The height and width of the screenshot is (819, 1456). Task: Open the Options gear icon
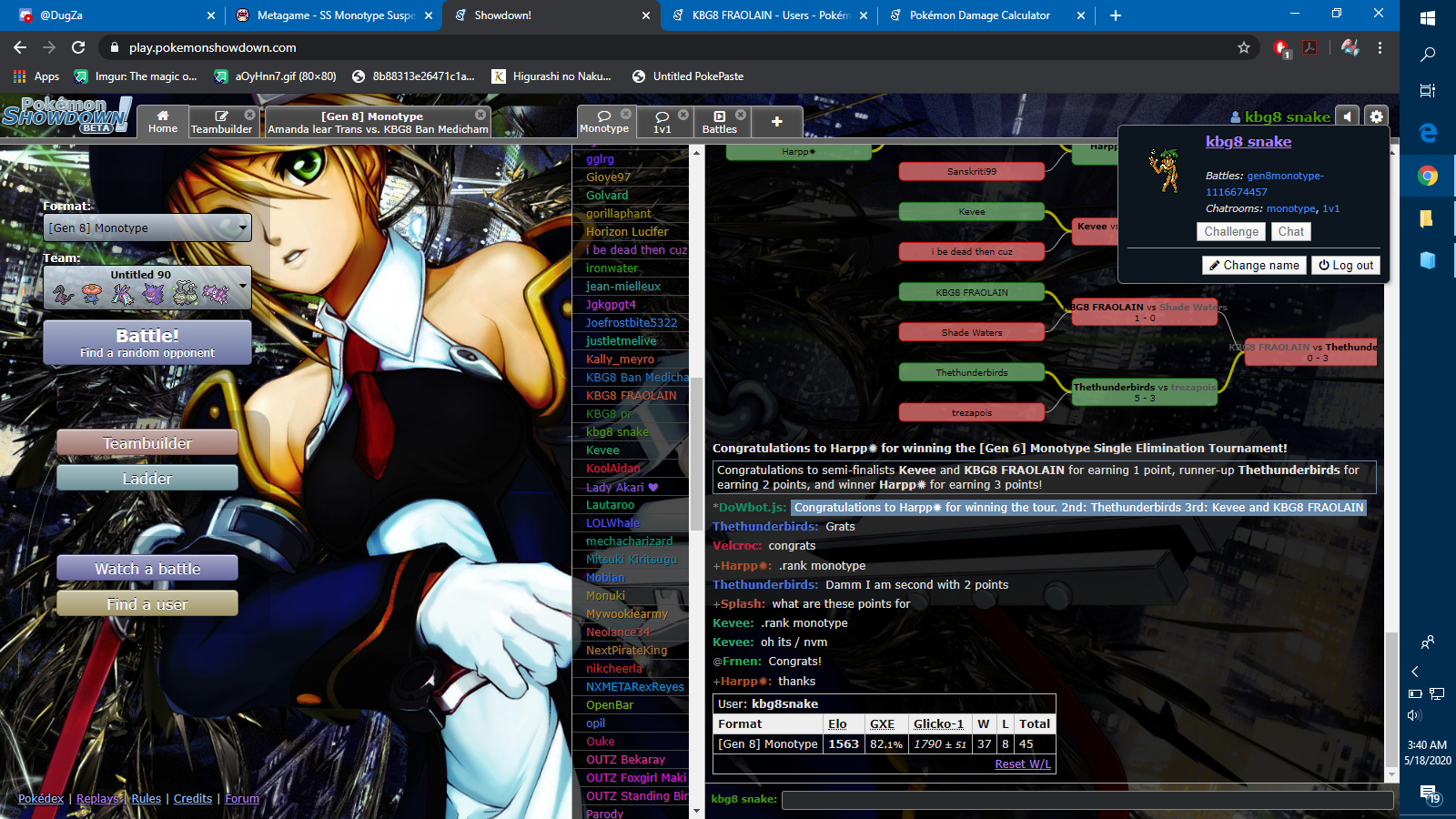click(1376, 116)
